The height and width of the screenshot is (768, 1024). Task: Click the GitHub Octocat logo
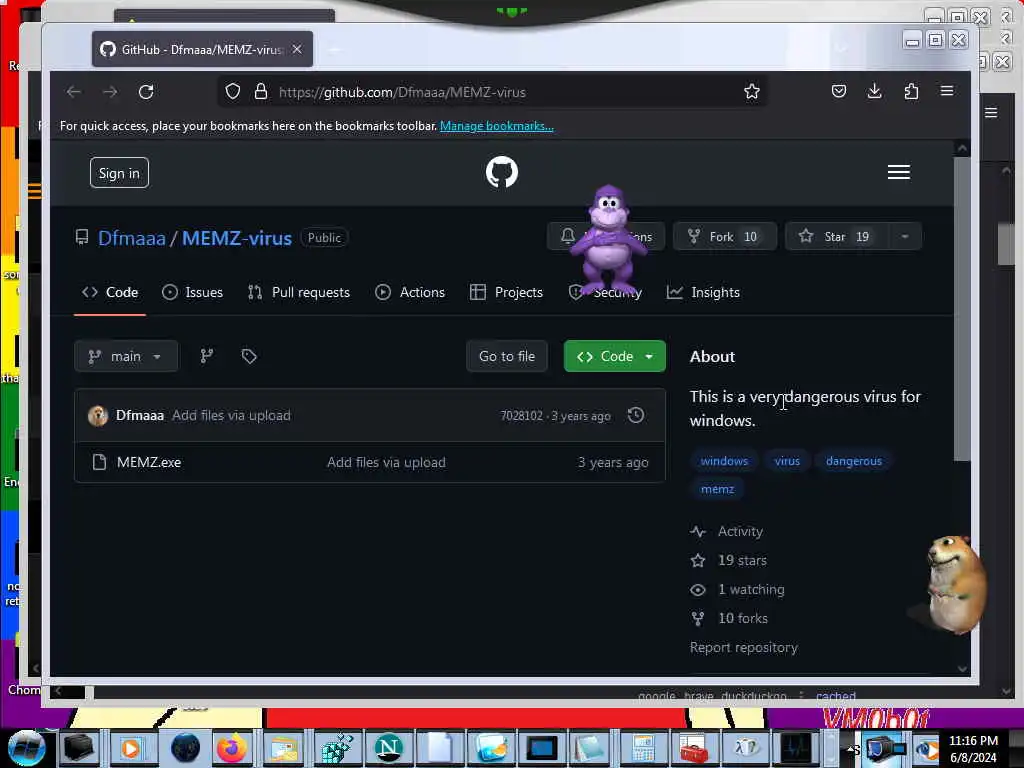coord(502,172)
